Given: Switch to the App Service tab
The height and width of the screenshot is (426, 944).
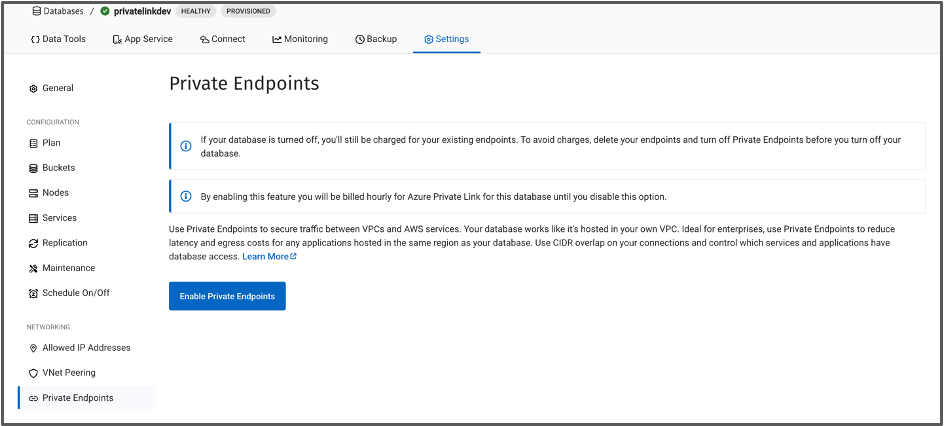Looking at the screenshot, I should click(143, 39).
